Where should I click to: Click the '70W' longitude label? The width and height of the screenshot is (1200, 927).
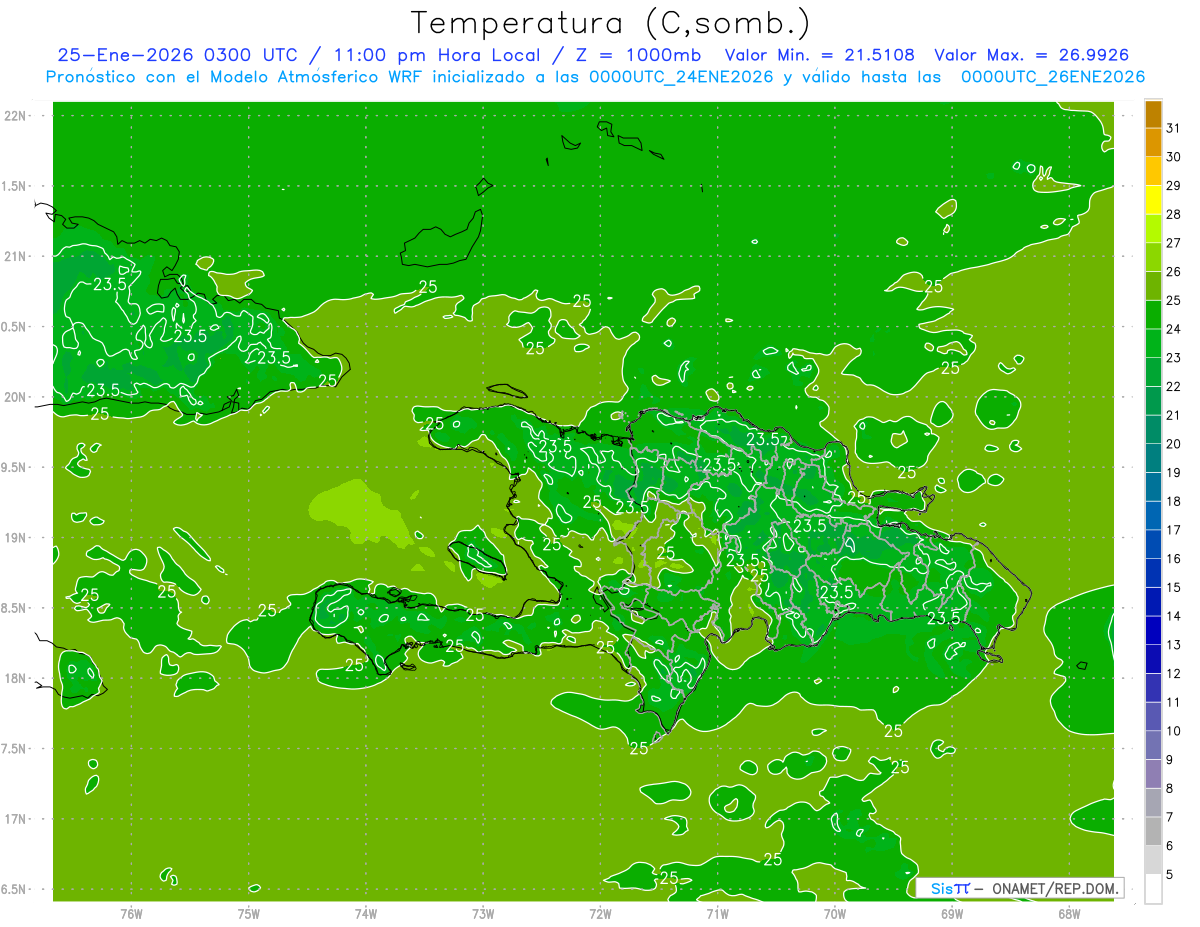pos(835,914)
